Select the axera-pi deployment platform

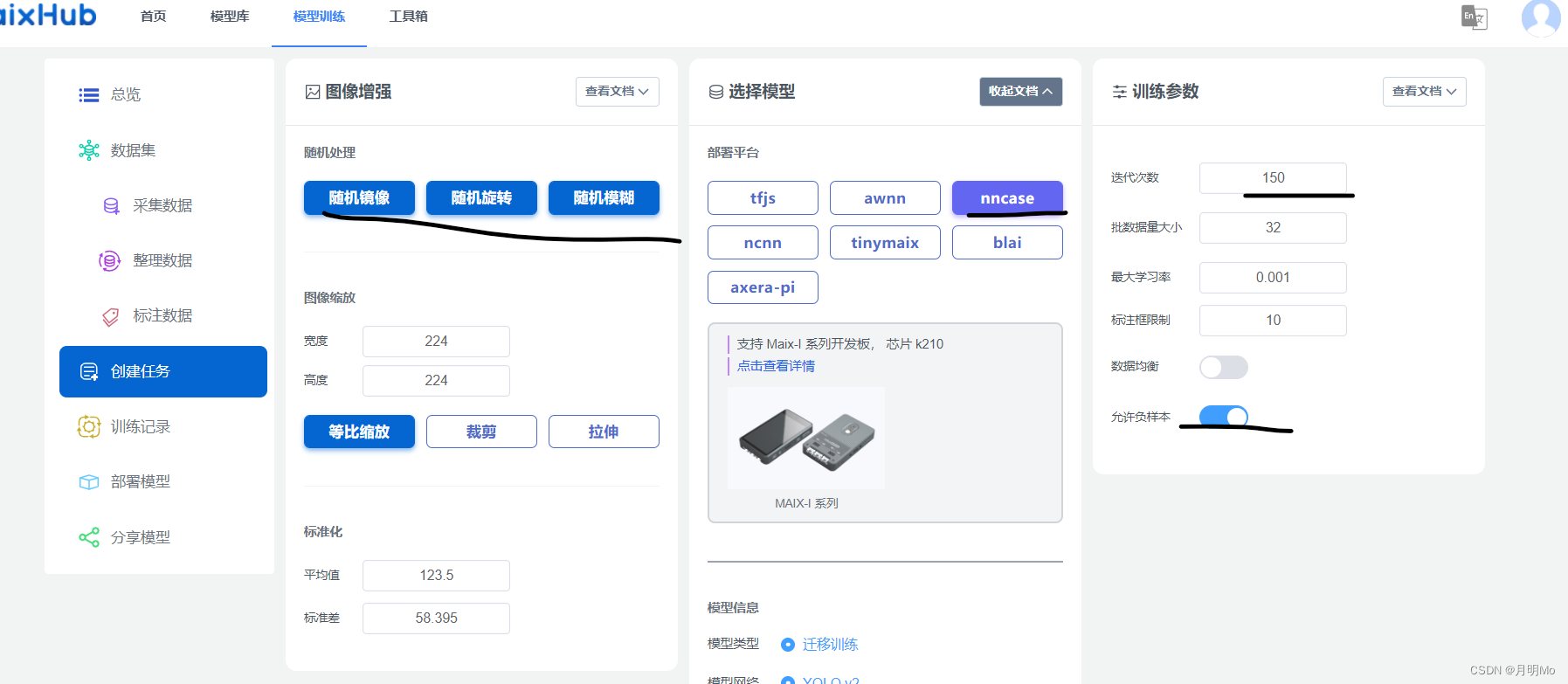(763, 287)
